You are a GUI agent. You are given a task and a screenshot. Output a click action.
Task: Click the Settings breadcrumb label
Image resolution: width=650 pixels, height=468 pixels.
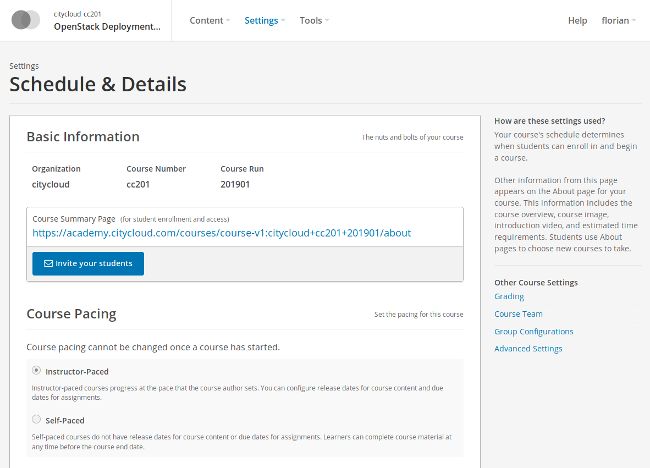[x=24, y=66]
